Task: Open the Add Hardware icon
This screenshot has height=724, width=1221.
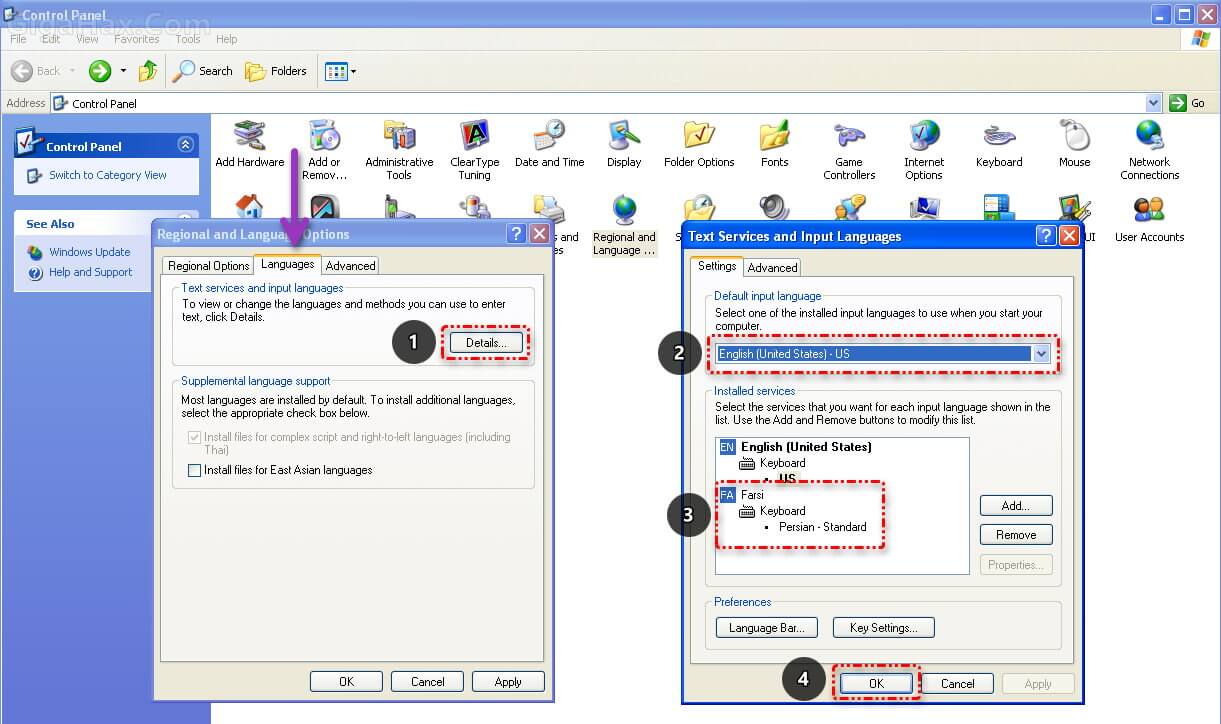Action: click(x=249, y=138)
